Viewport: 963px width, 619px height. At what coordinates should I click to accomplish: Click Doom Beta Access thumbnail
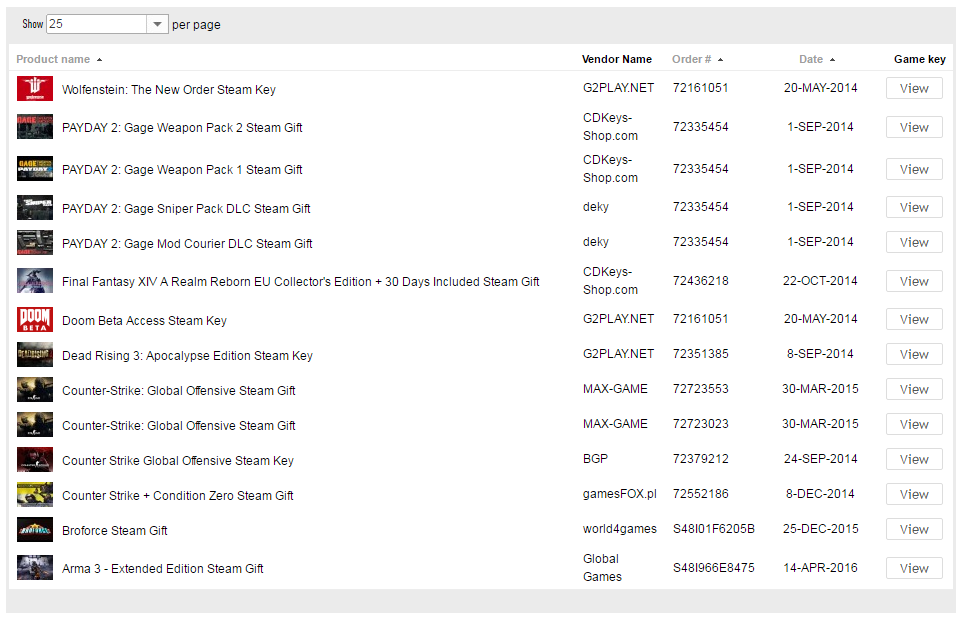34,319
